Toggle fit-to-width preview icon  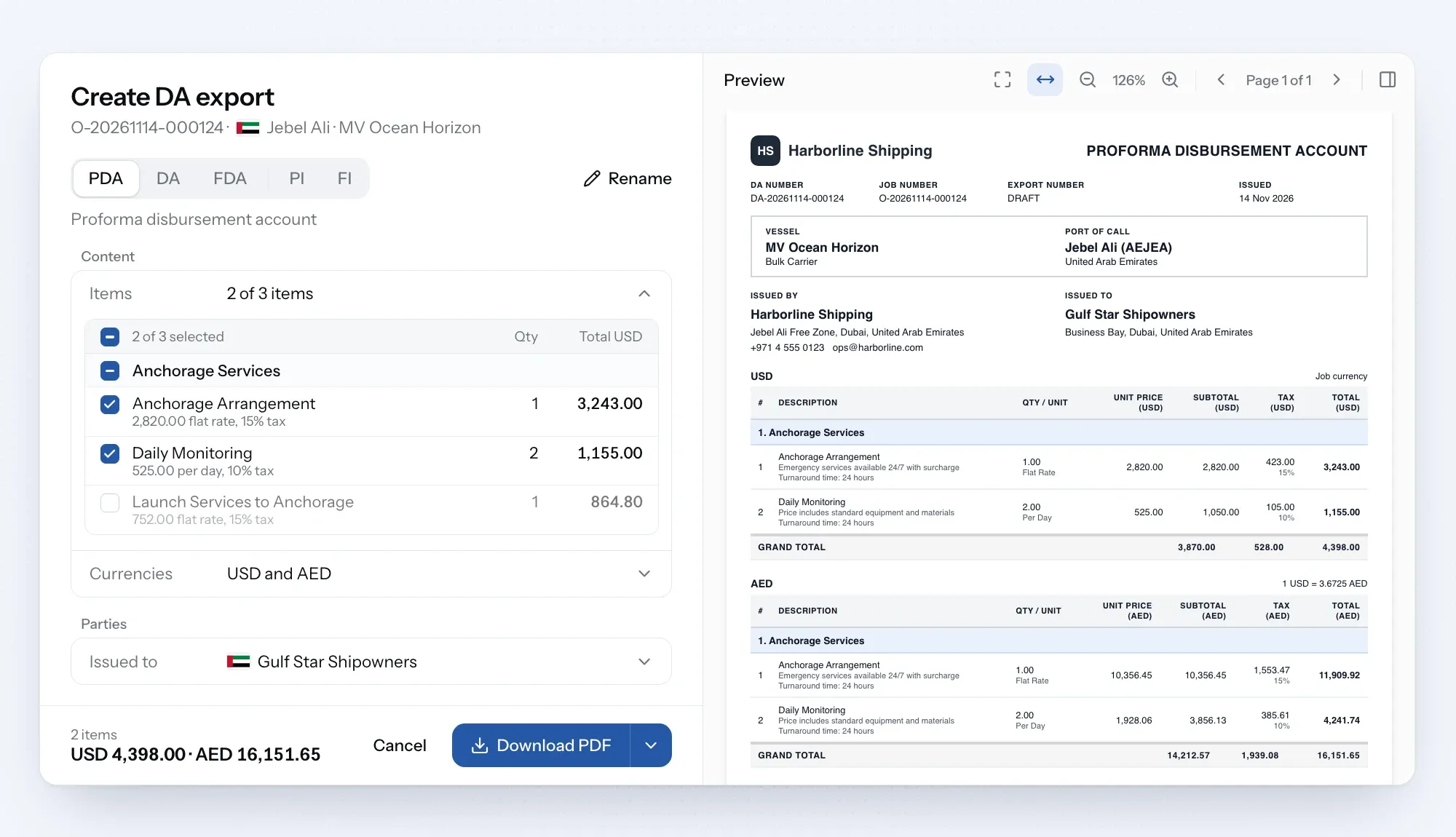1045,80
